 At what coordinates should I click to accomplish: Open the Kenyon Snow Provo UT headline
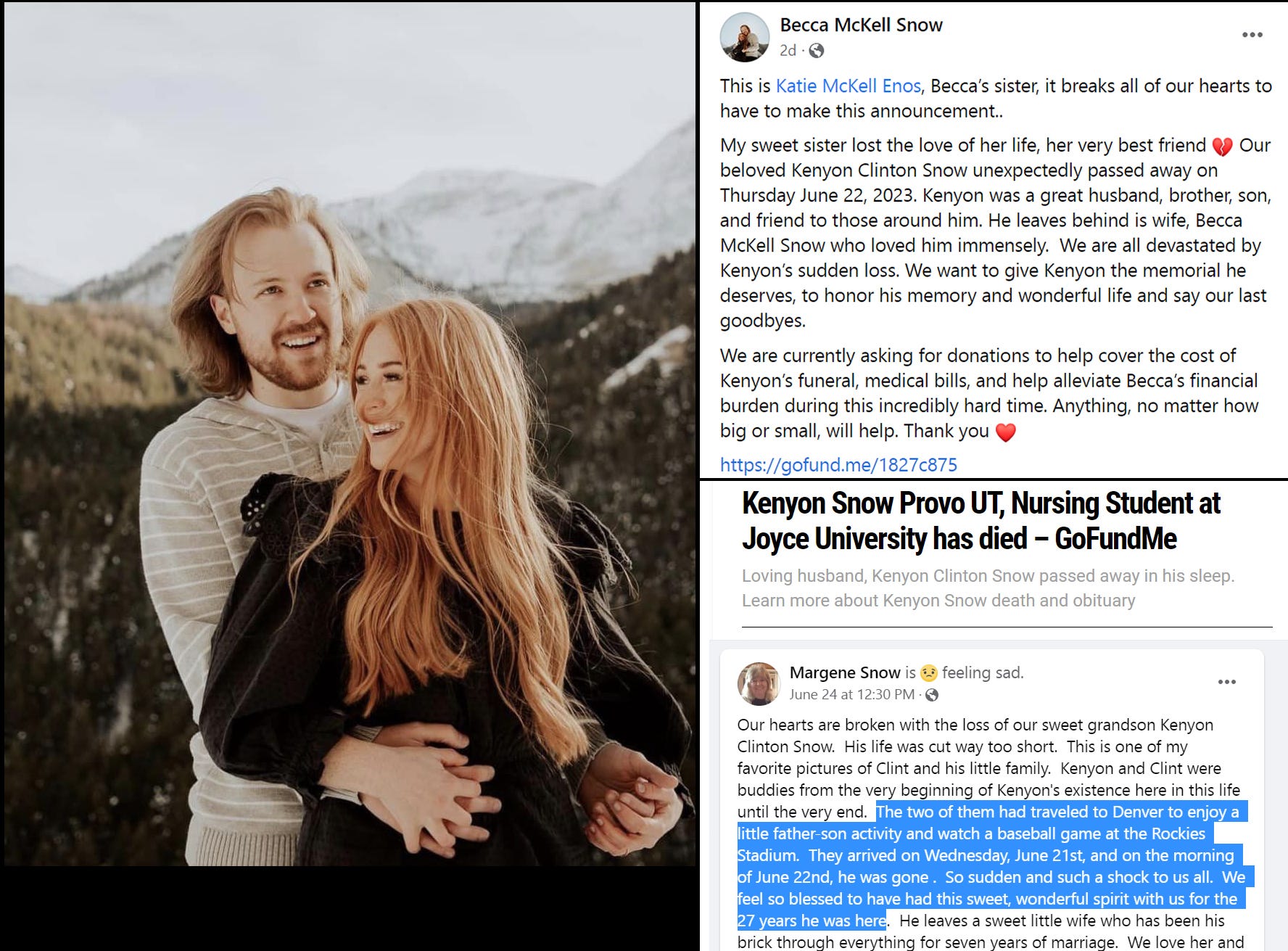(981, 521)
